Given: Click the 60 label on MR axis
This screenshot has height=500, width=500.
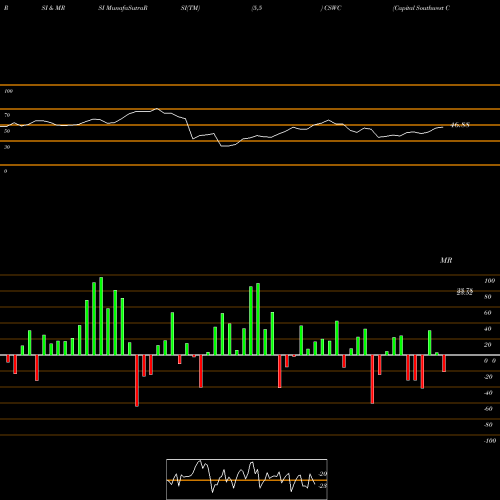Looking at the screenshot, I should pos(488,313).
